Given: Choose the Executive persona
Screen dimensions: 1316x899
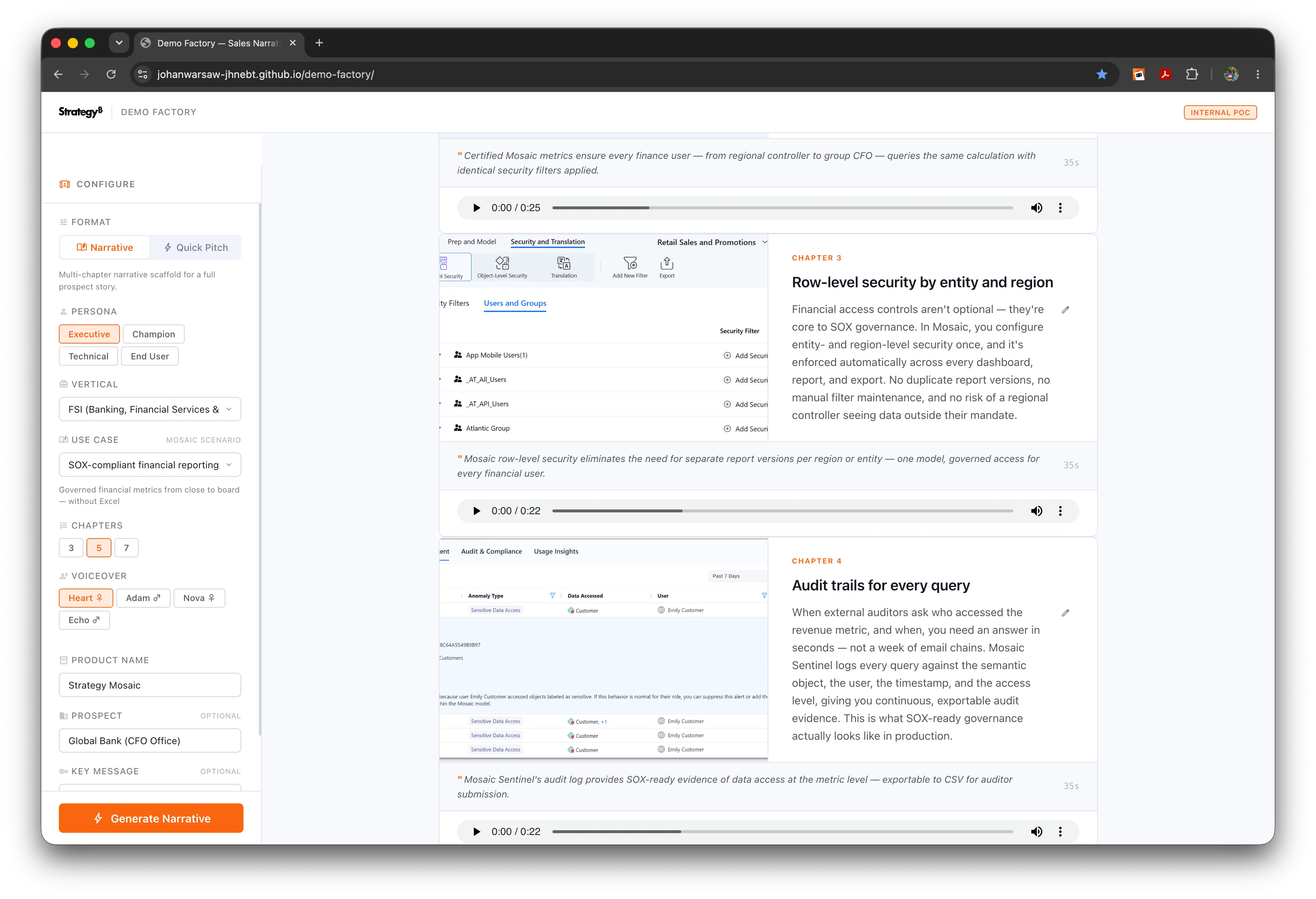Looking at the screenshot, I should [x=89, y=334].
